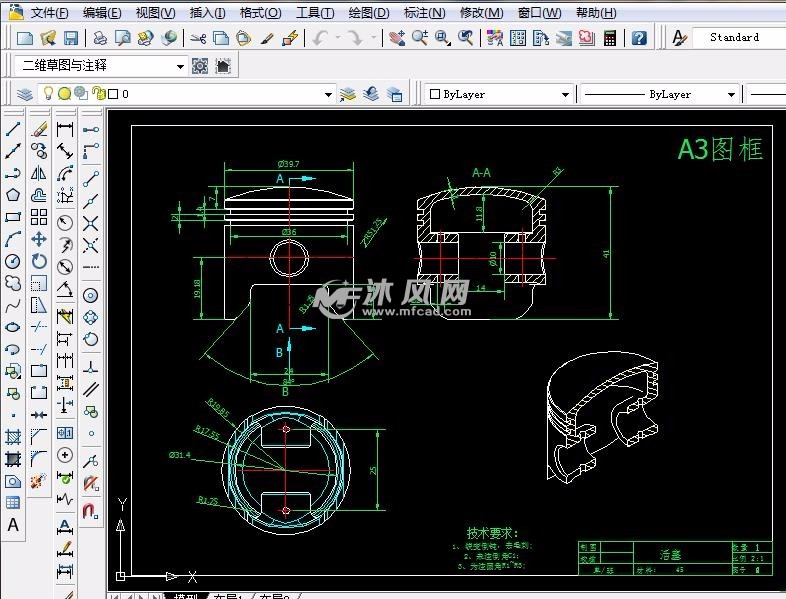Screen dimensions: 786x599
Task: Select the Move tool
Action: (39, 239)
